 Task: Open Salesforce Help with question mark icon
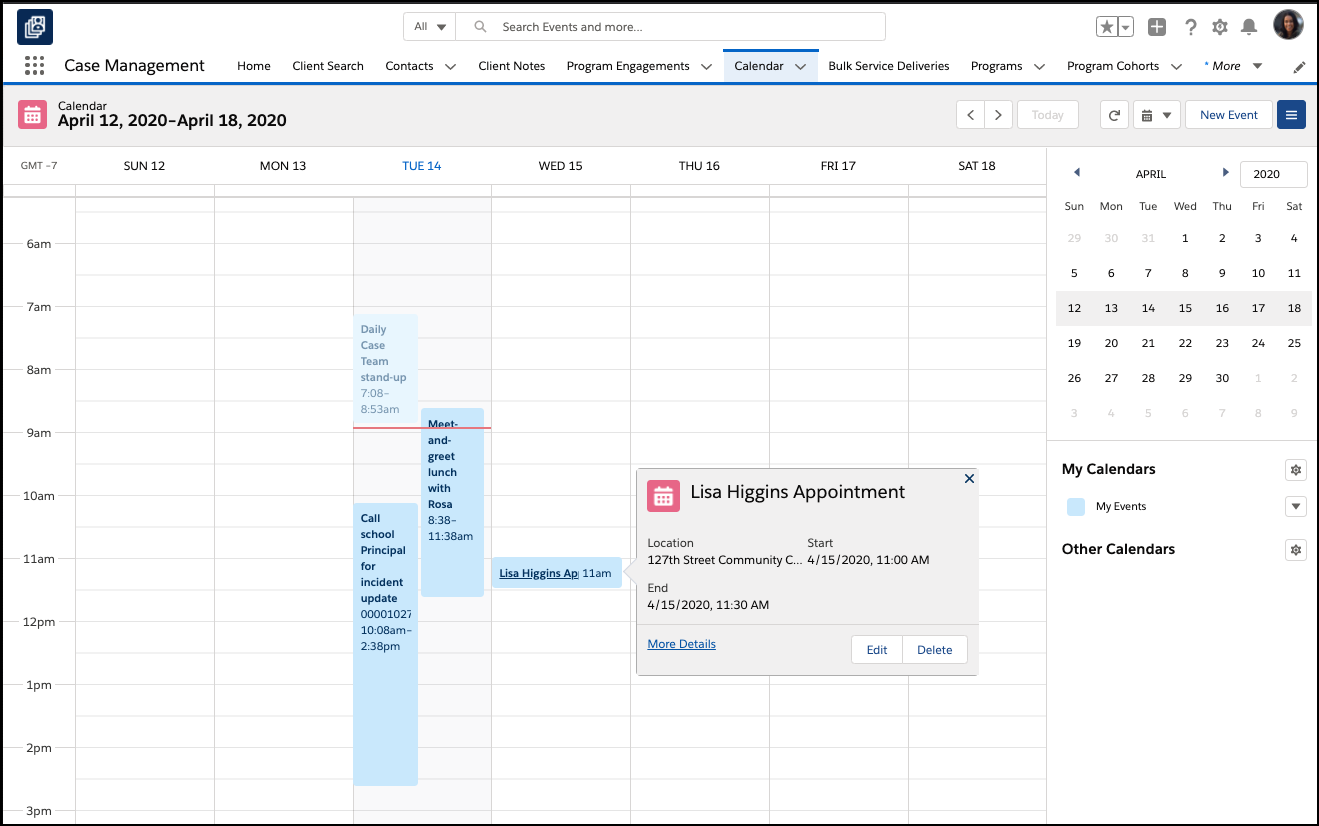pyautogui.click(x=1189, y=27)
